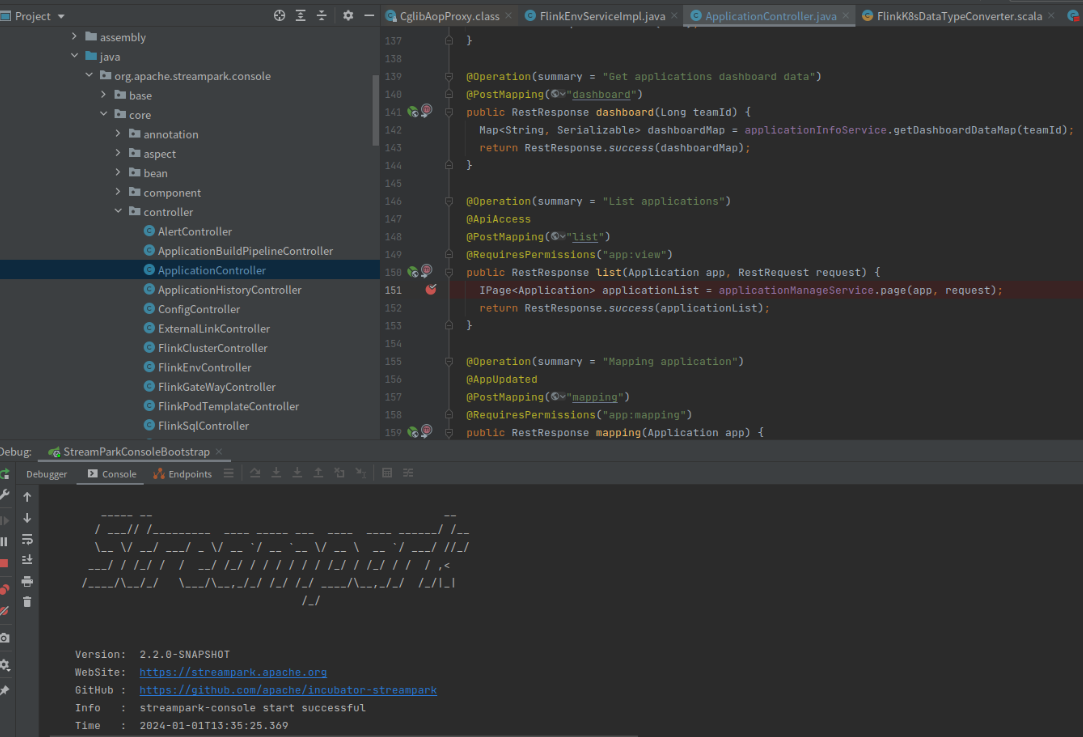Viewport: 1083px width, 737px height.
Task: Open Project panel settings gear icon
Action: [x=348, y=16]
